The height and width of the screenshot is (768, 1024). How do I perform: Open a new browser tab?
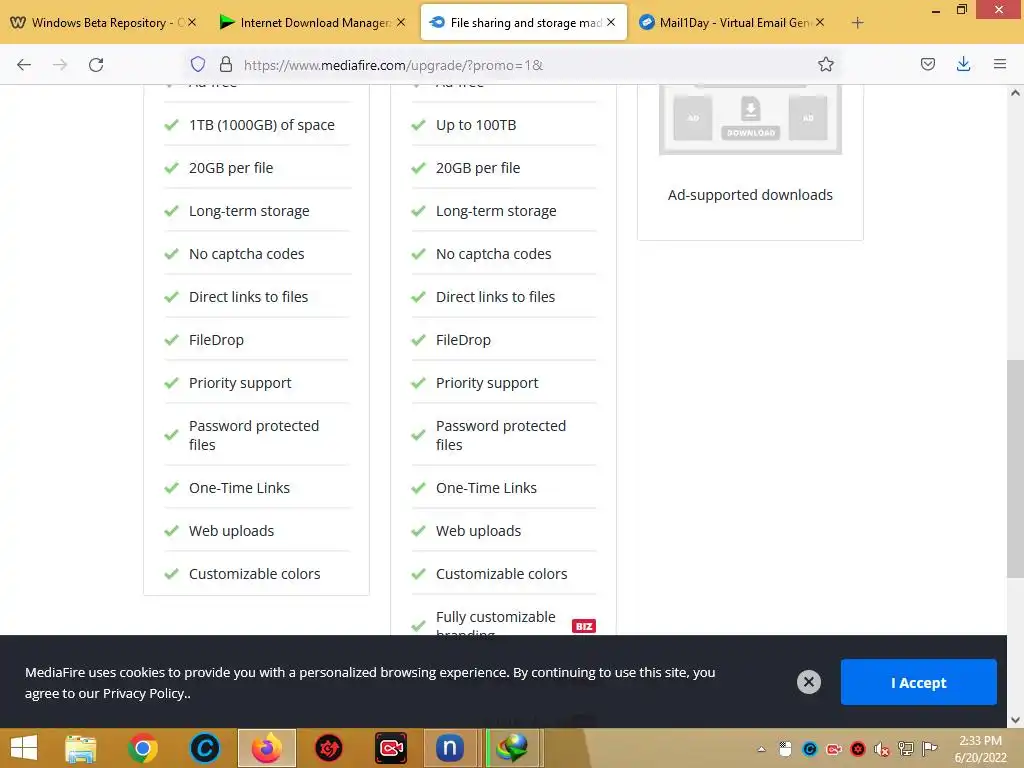pos(857,23)
